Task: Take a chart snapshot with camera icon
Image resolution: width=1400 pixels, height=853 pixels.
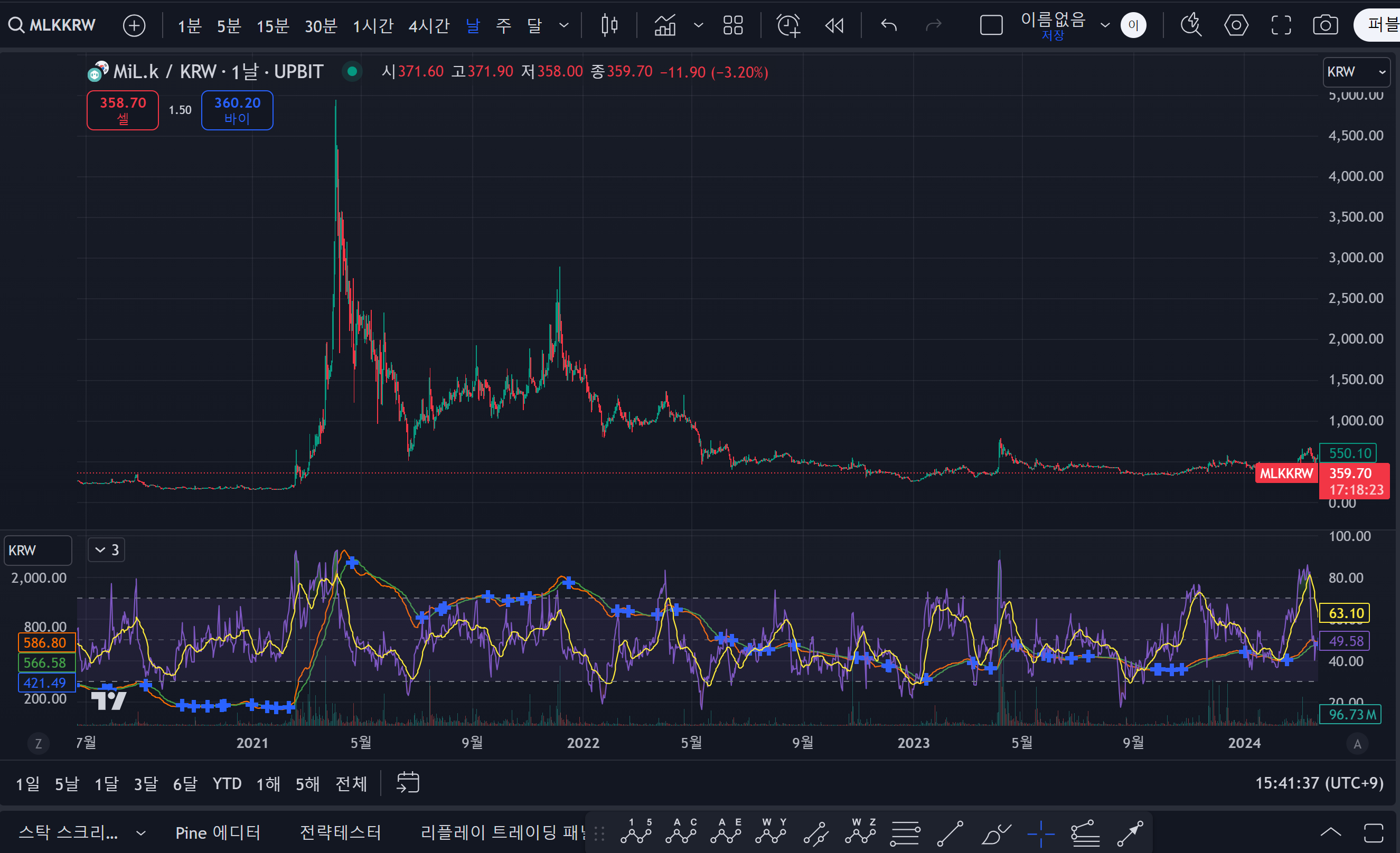Action: tap(1325, 25)
